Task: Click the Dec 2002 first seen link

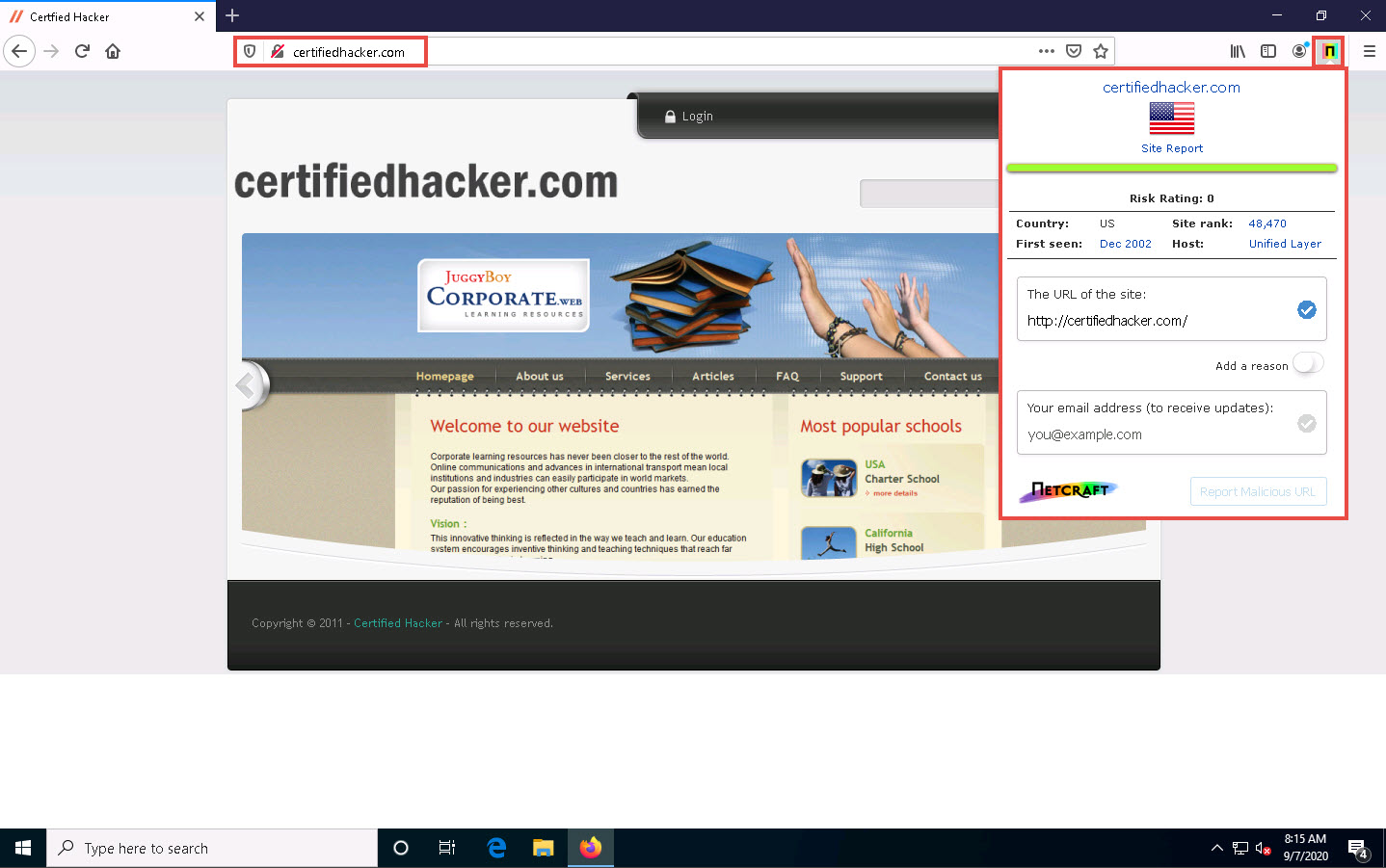Action: pos(1126,244)
